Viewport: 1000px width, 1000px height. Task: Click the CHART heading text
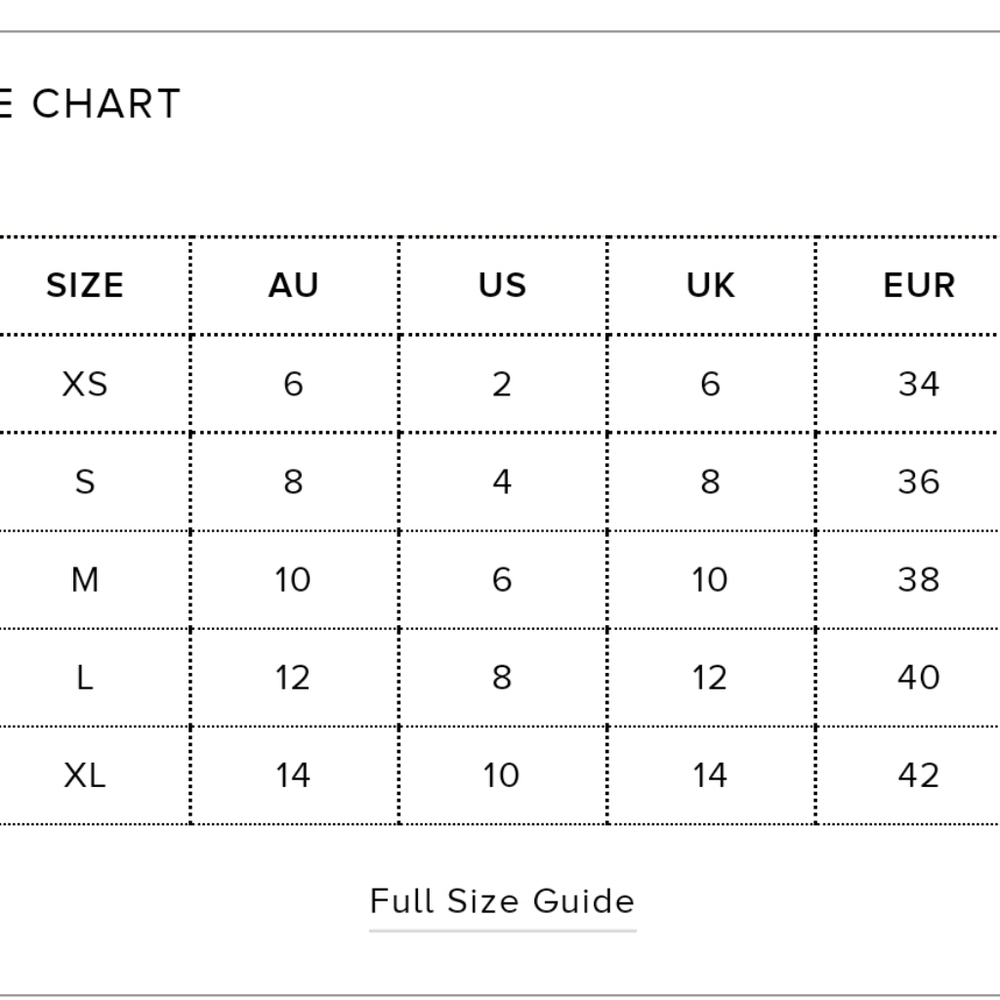click(105, 104)
